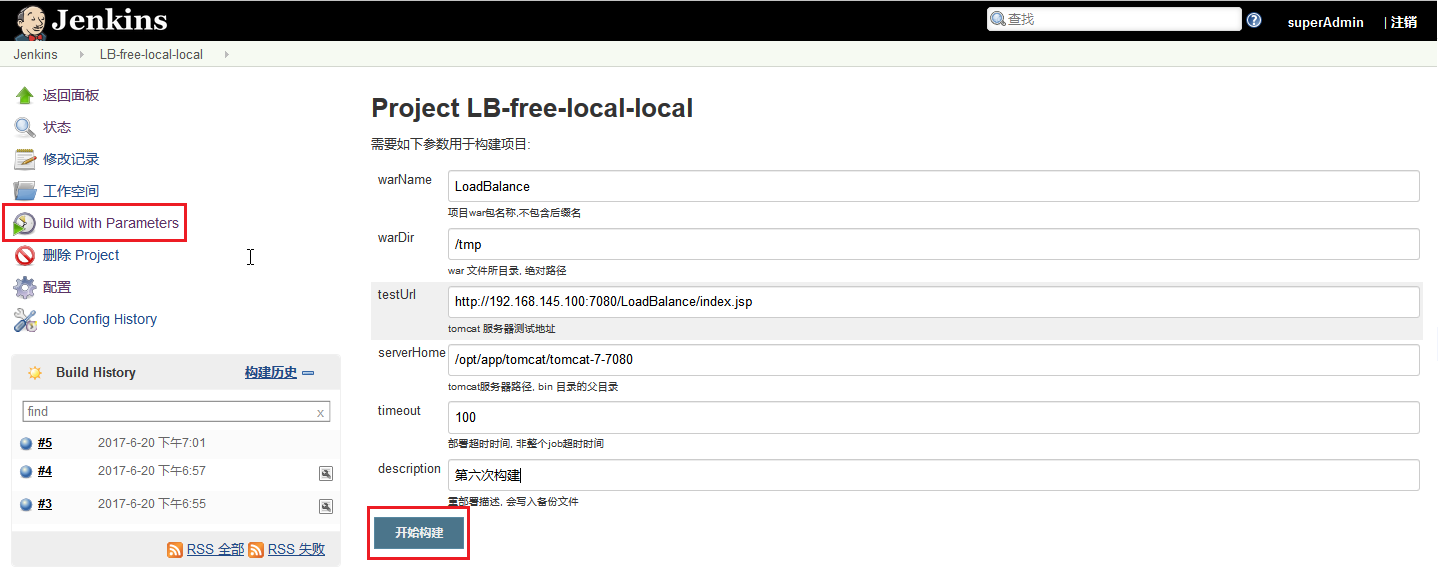Collapse Build History with minus toggle
Viewport: 1438px width, 575px height.
(x=308, y=373)
